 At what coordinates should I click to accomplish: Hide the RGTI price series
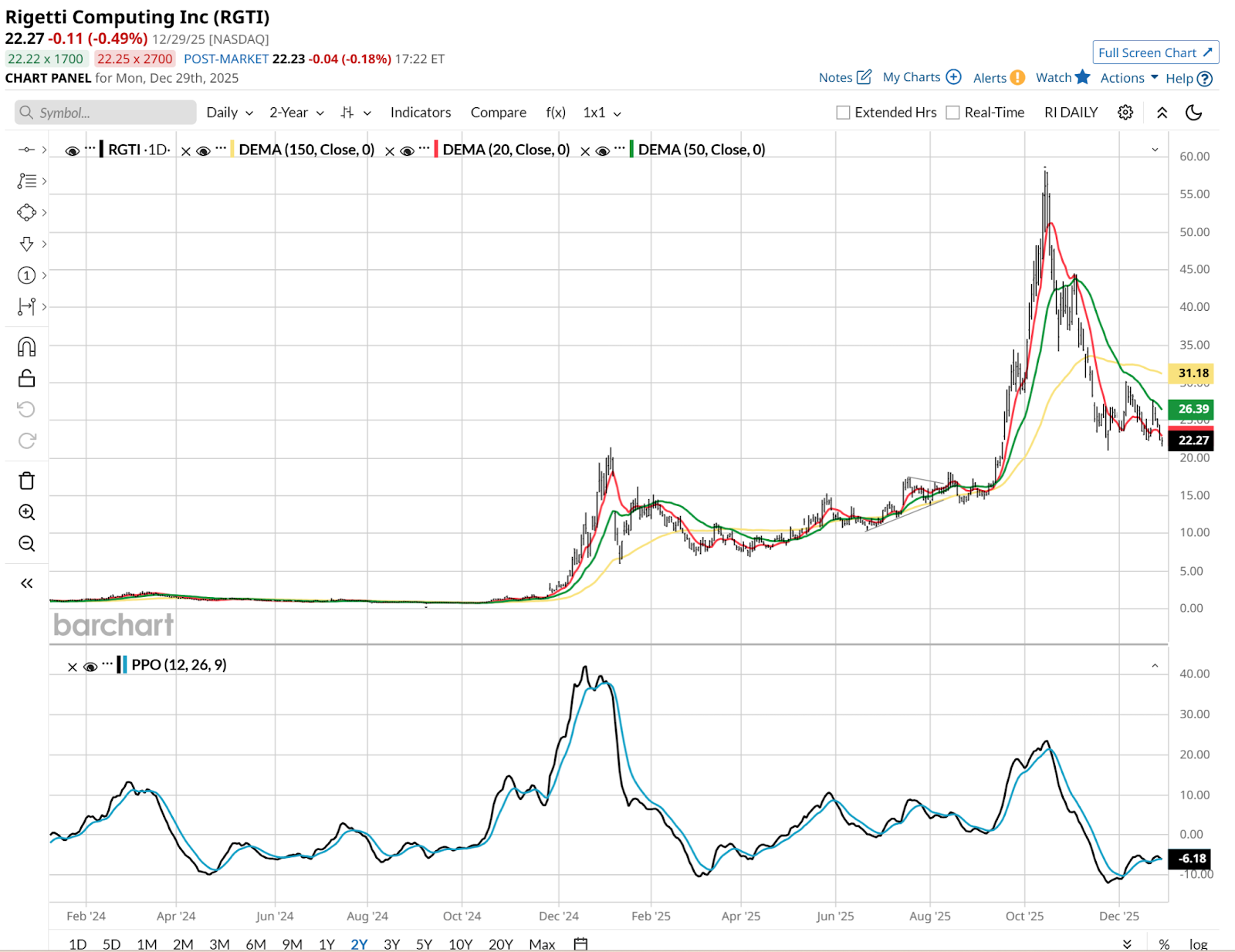73,151
